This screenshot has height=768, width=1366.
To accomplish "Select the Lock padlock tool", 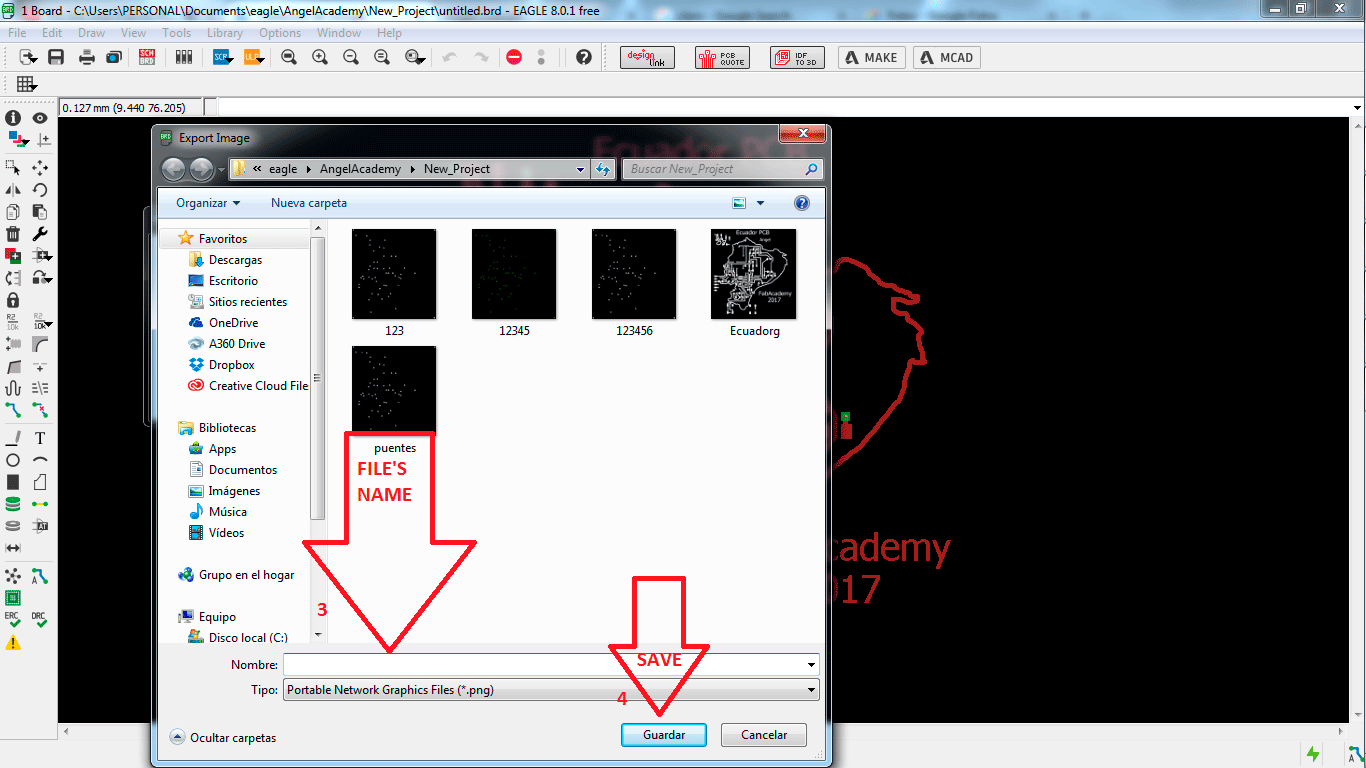I will point(13,299).
